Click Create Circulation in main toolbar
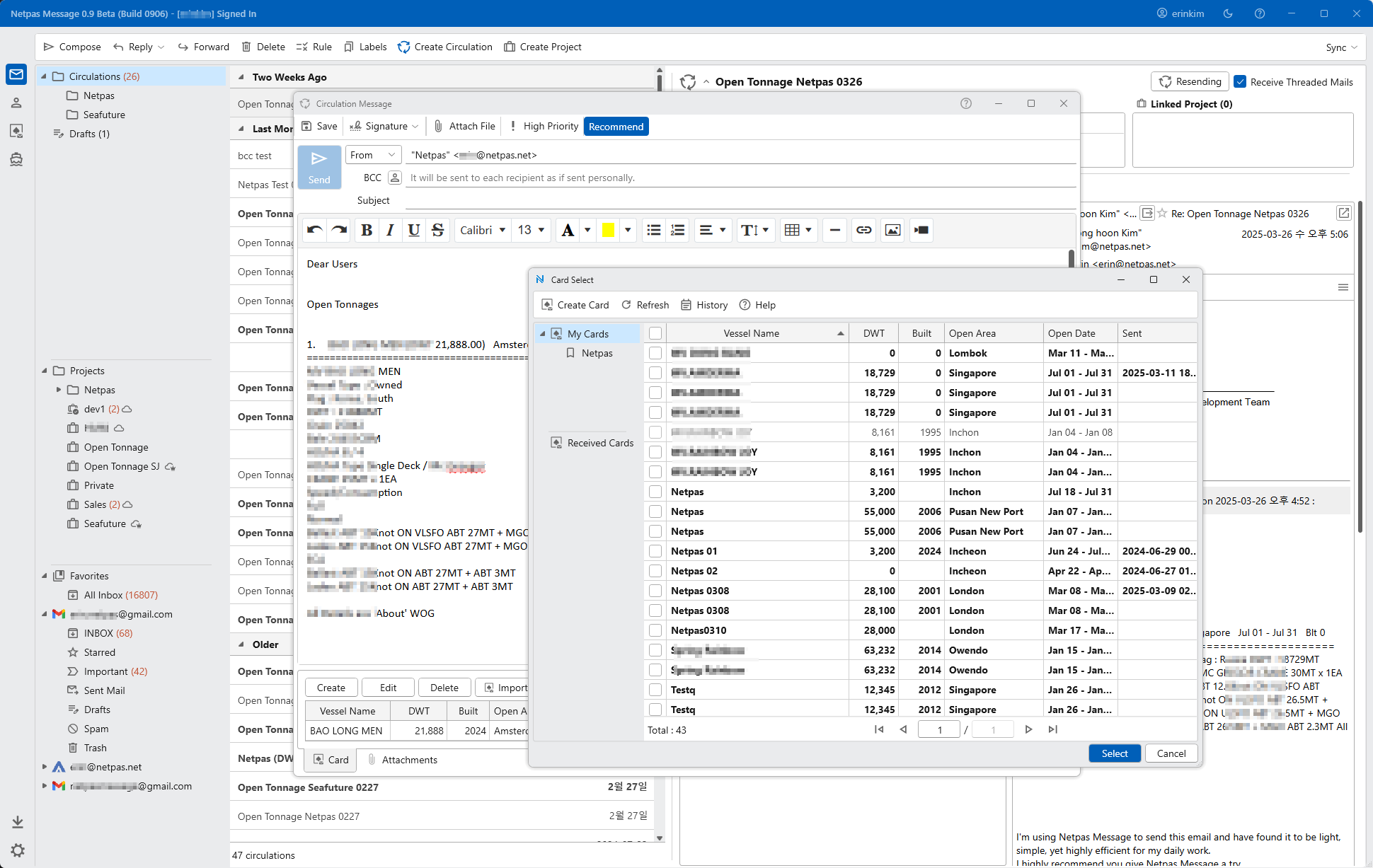Screen dimensions: 1373x868 click(445, 47)
